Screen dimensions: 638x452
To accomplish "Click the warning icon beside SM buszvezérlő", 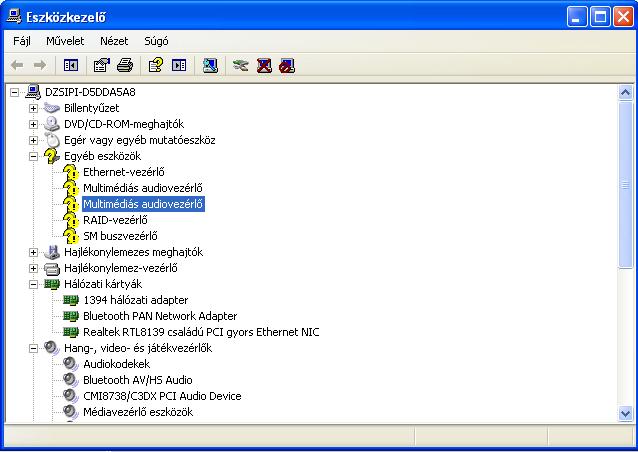I will pos(71,236).
